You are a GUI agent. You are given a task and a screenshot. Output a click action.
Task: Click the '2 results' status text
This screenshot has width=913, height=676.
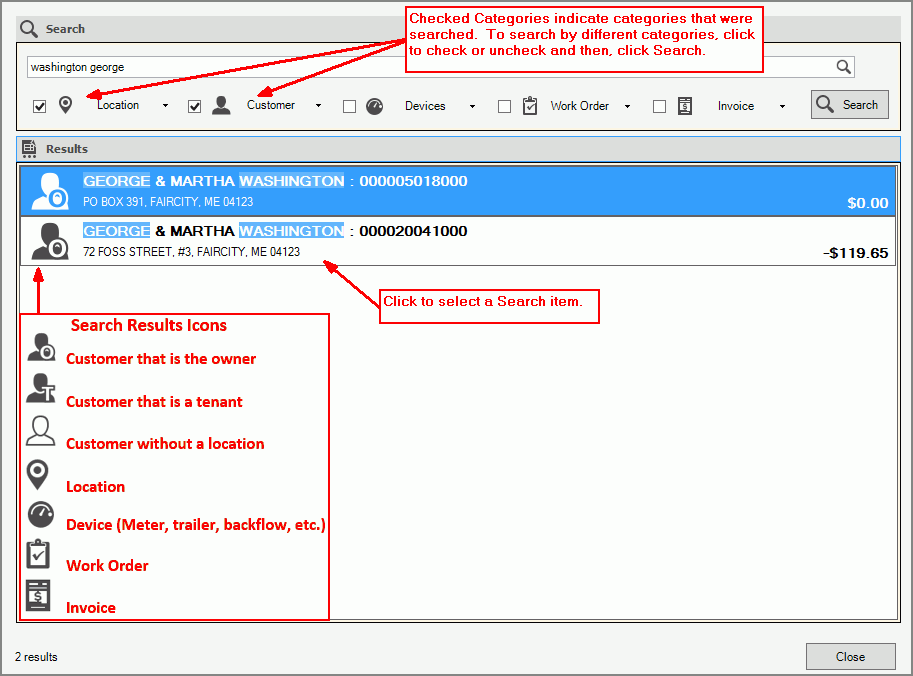point(36,657)
